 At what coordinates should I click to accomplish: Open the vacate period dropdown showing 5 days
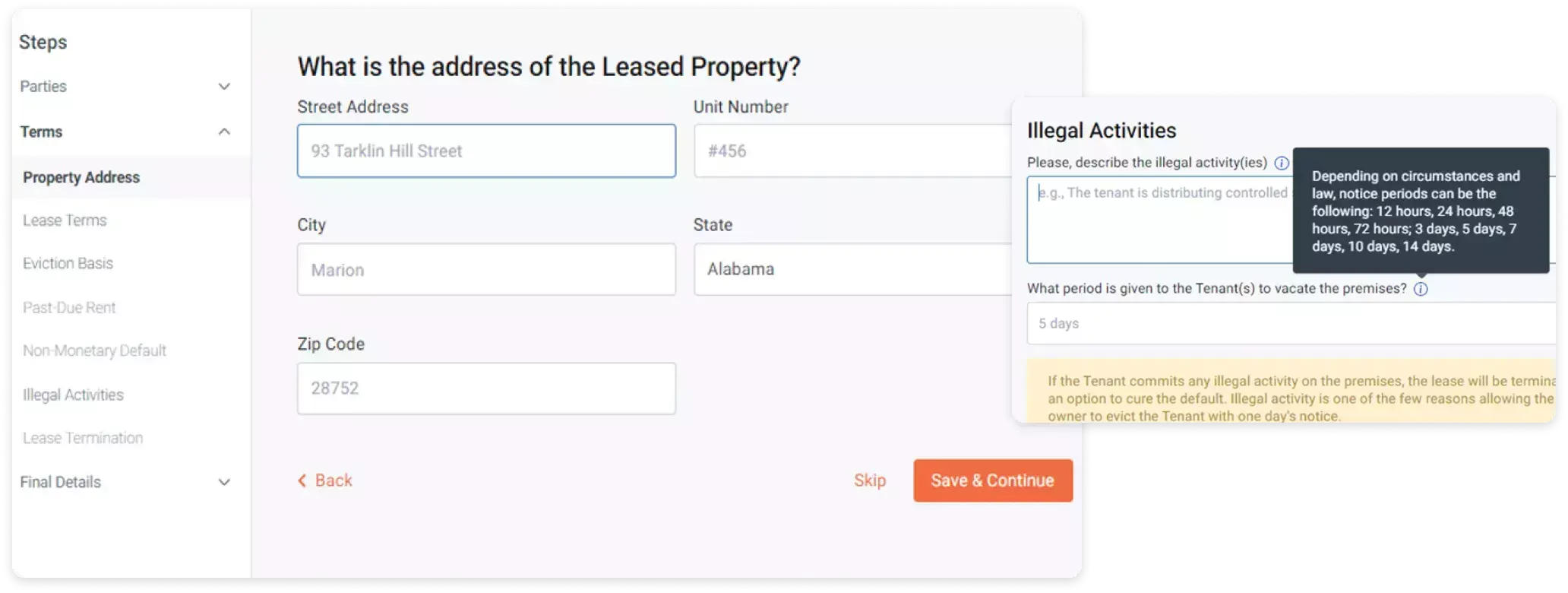pos(1291,323)
